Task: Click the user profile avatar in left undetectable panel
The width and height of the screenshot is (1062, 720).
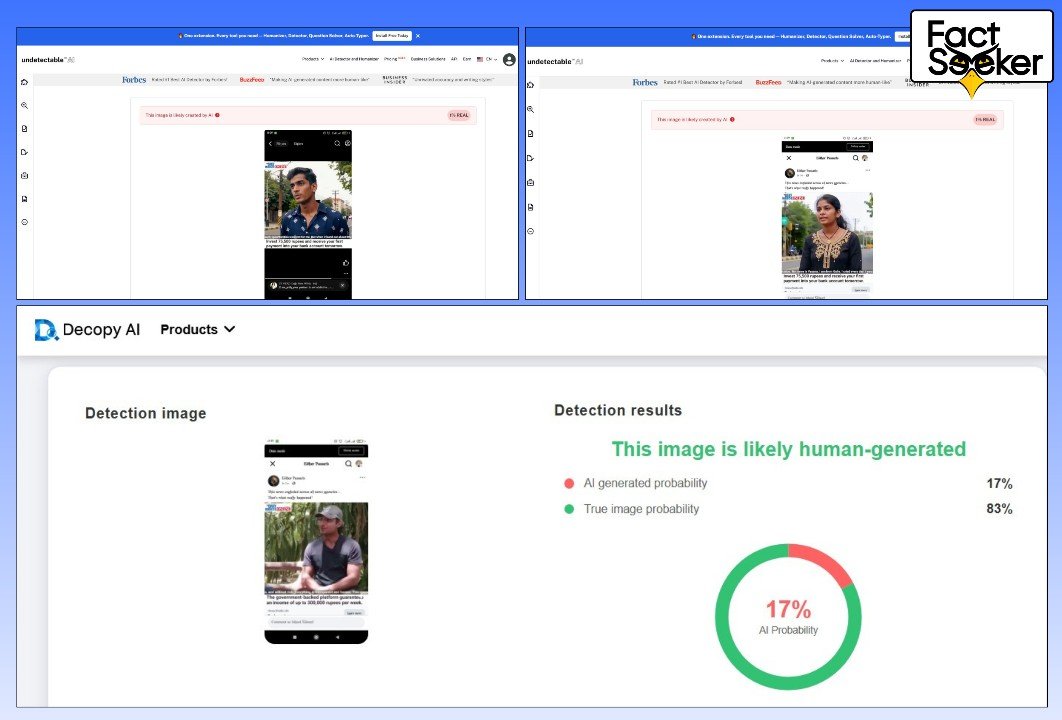Action: click(509, 60)
